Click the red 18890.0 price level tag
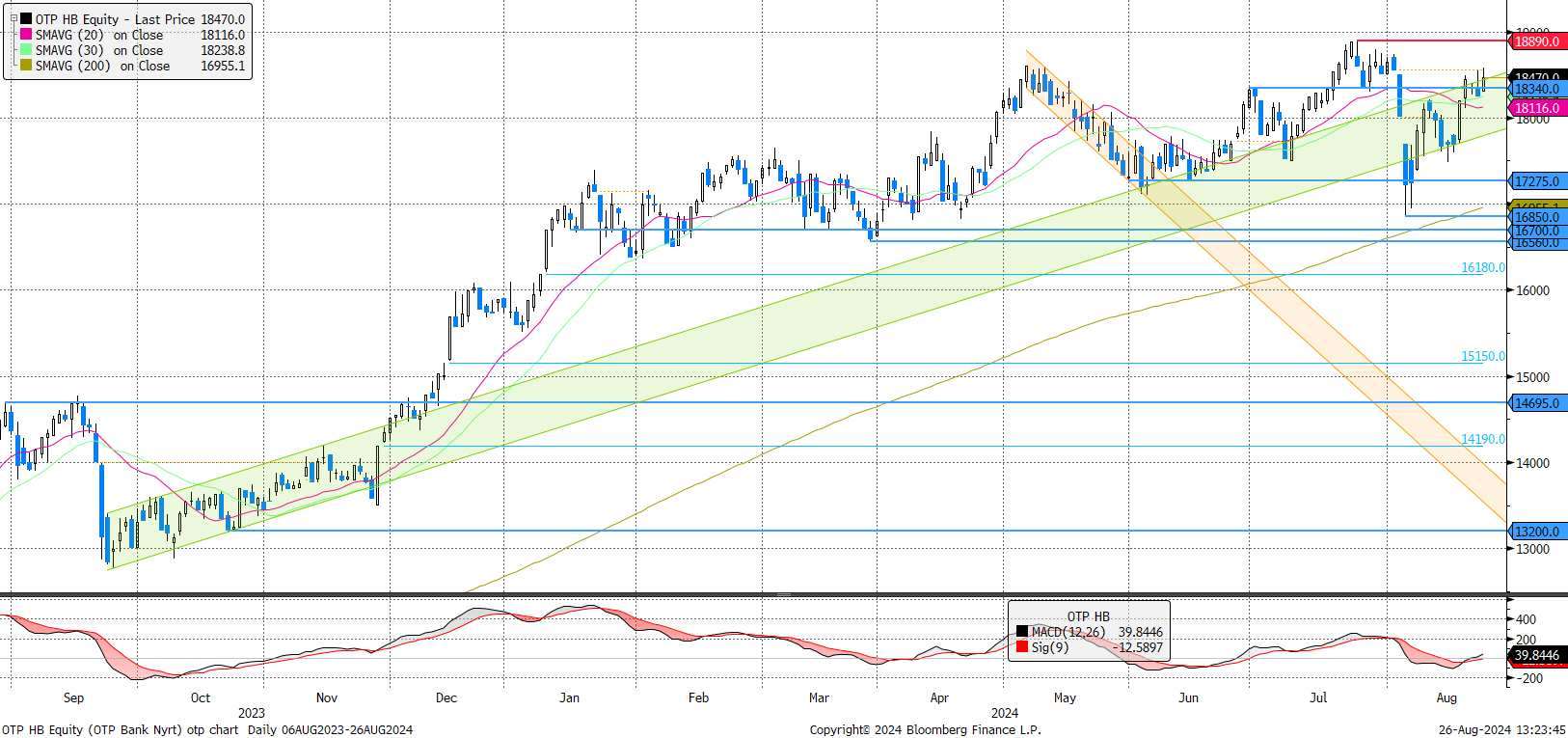Image resolution: width=1568 pixels, height=738 pixels. pos(1537,41)
